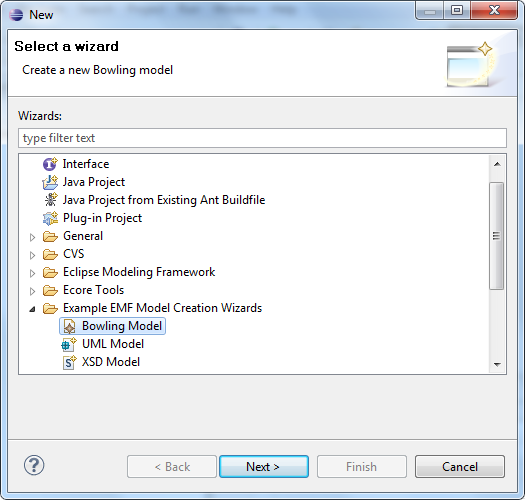Click the Interface wizard icon
The height and width of the screenshot is (500, 525).
[x=50, y=164]
